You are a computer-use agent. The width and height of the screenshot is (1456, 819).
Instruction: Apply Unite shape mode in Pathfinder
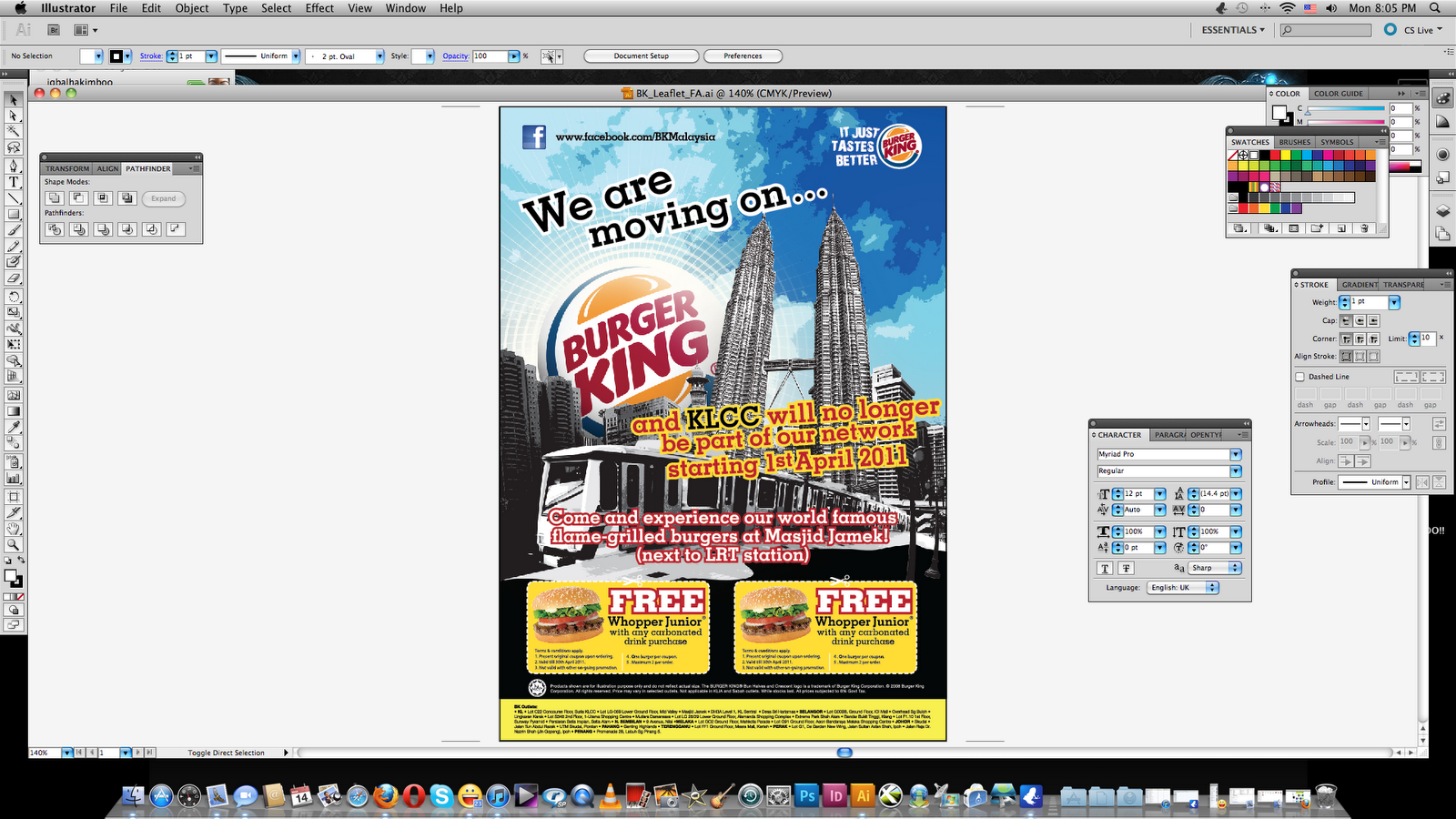click(55, 197)
